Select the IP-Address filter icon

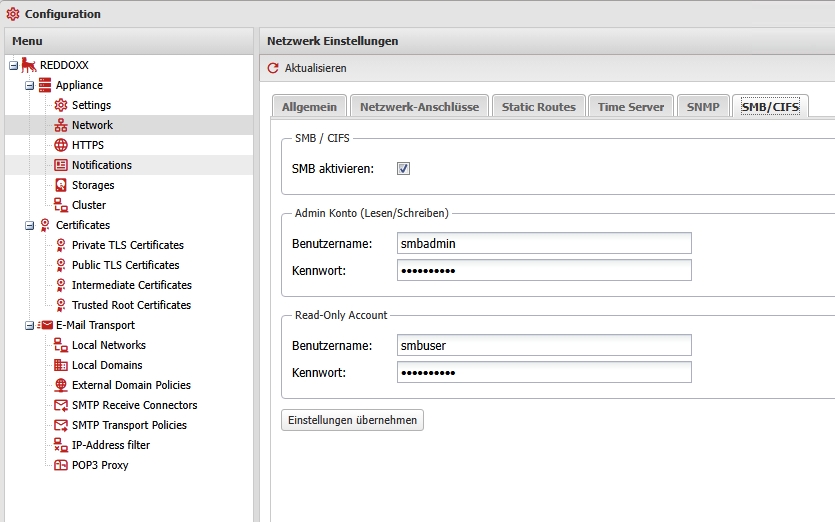[61, 445]
